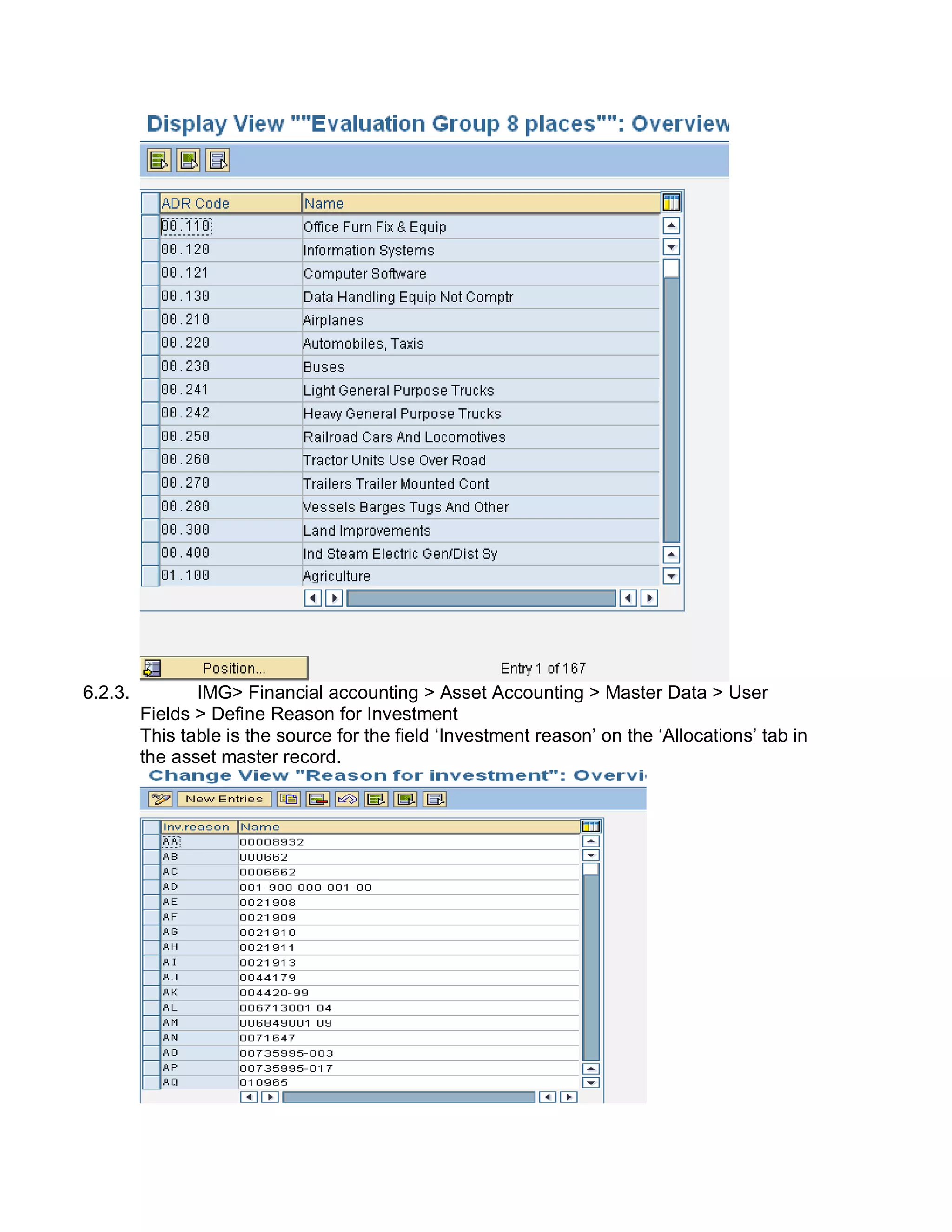This screenshot has height=1232, width=952.
Task: Click Inv.reason code field 'AG'
Action: click(x=199, y=932)
